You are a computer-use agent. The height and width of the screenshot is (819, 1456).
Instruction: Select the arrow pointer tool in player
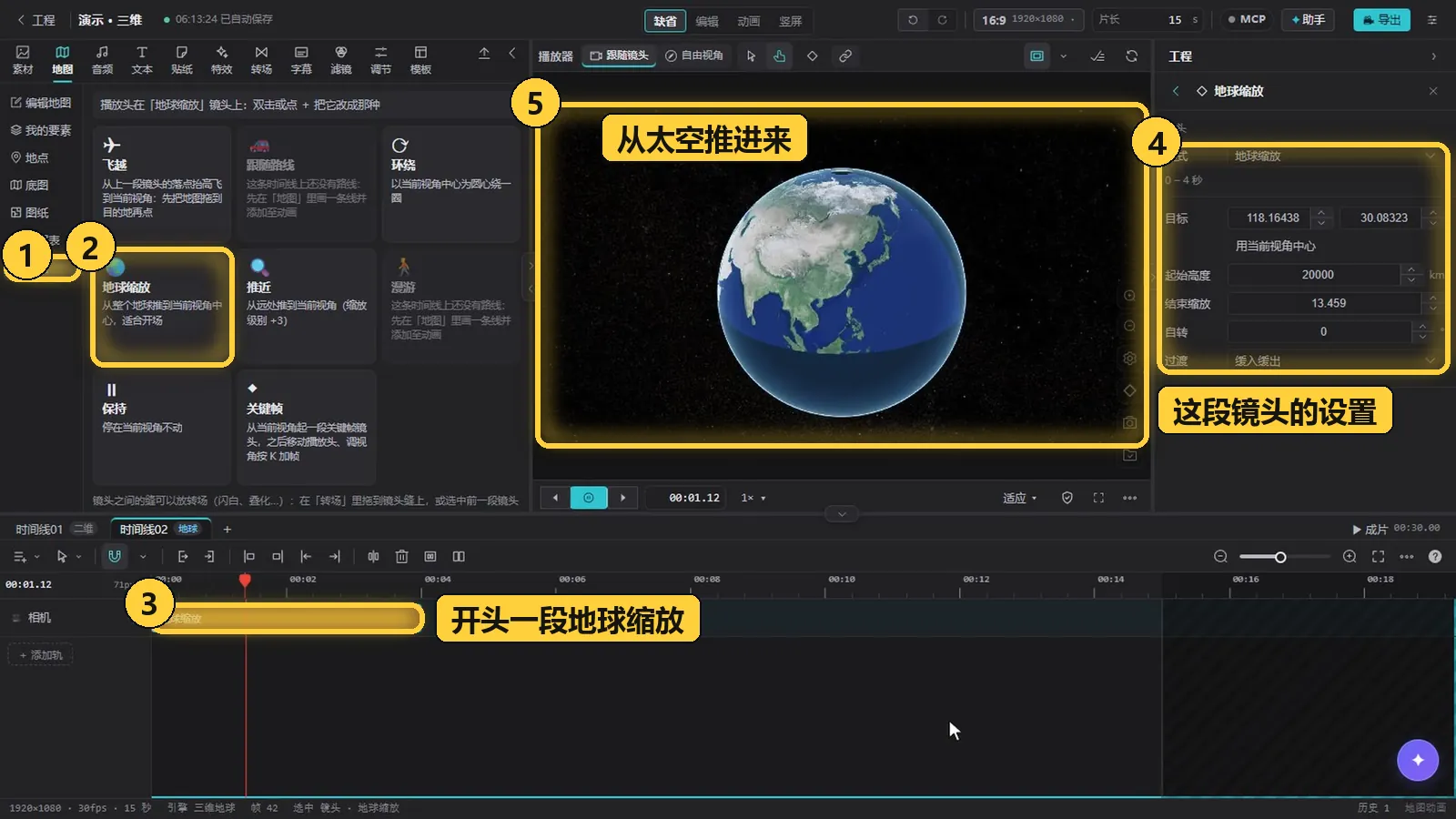click(751, 56)
